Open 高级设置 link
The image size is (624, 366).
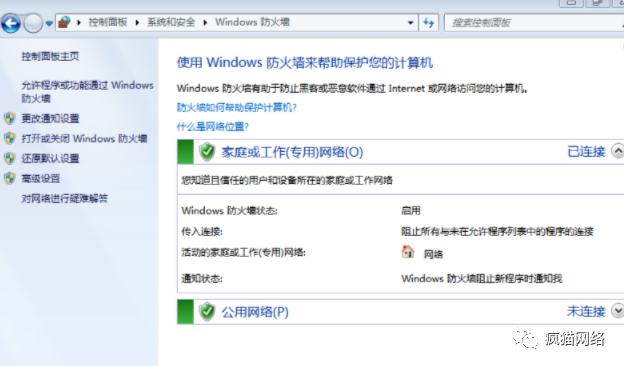pyautogui.click(x=41, y=179)
